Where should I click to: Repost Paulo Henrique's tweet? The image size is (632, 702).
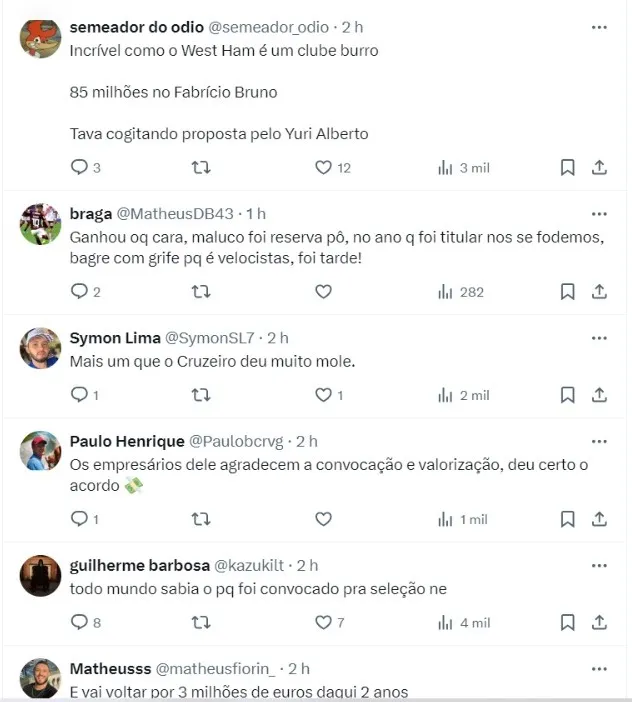click(200, 520)
